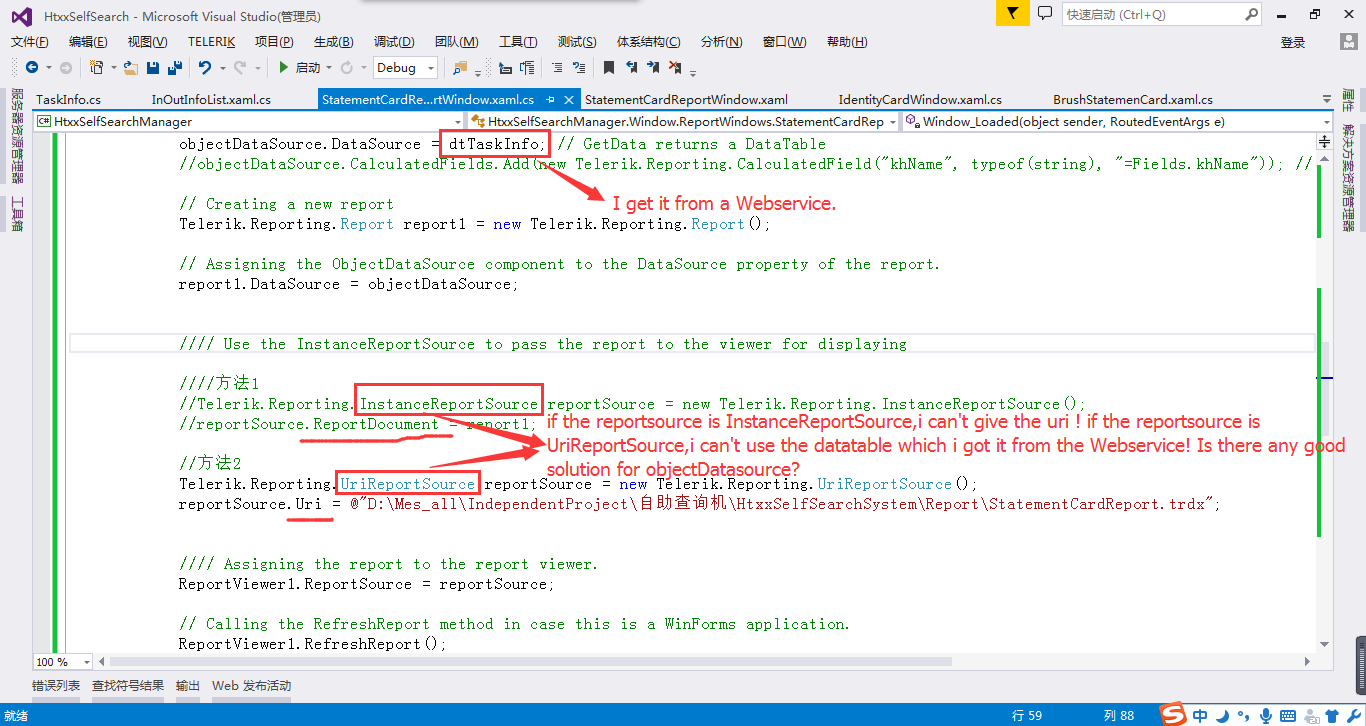
Task: Click the 快速启动 (Ctrl+Q) search box
Action: point(1162,14)
